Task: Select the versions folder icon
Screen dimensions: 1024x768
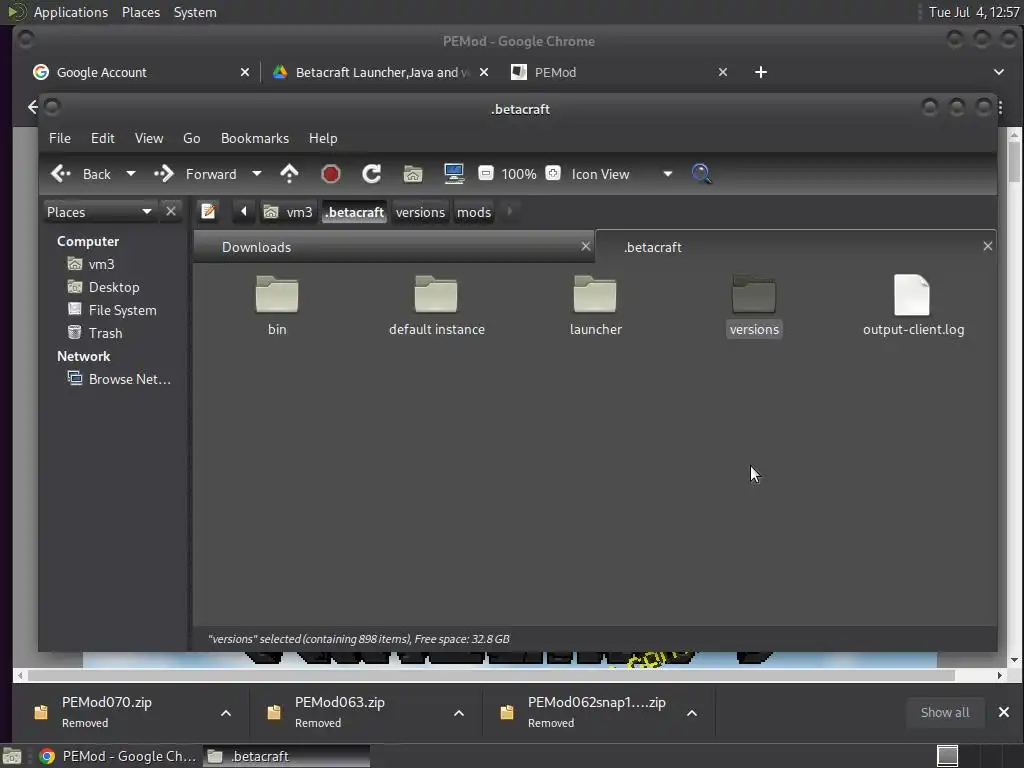Action: [x=754, y=294]
